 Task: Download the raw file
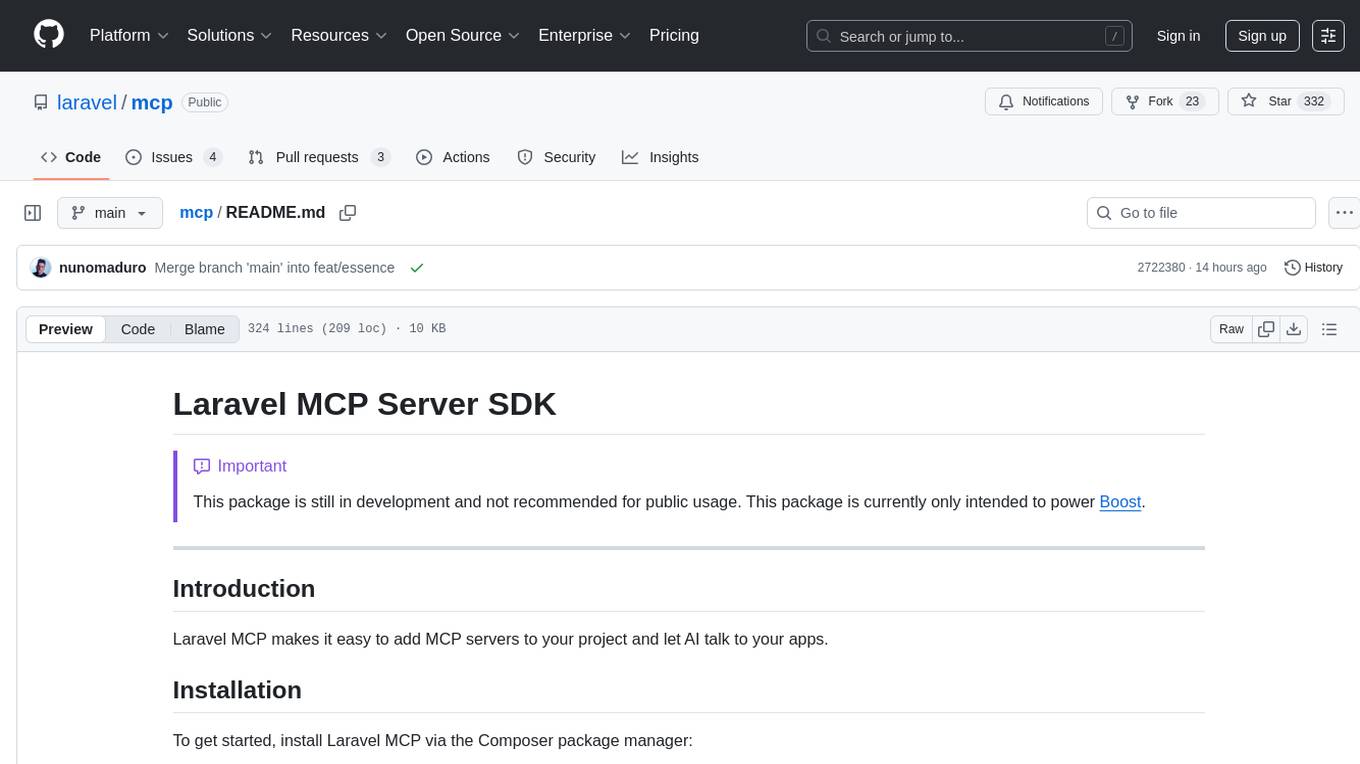[1293, 329]
